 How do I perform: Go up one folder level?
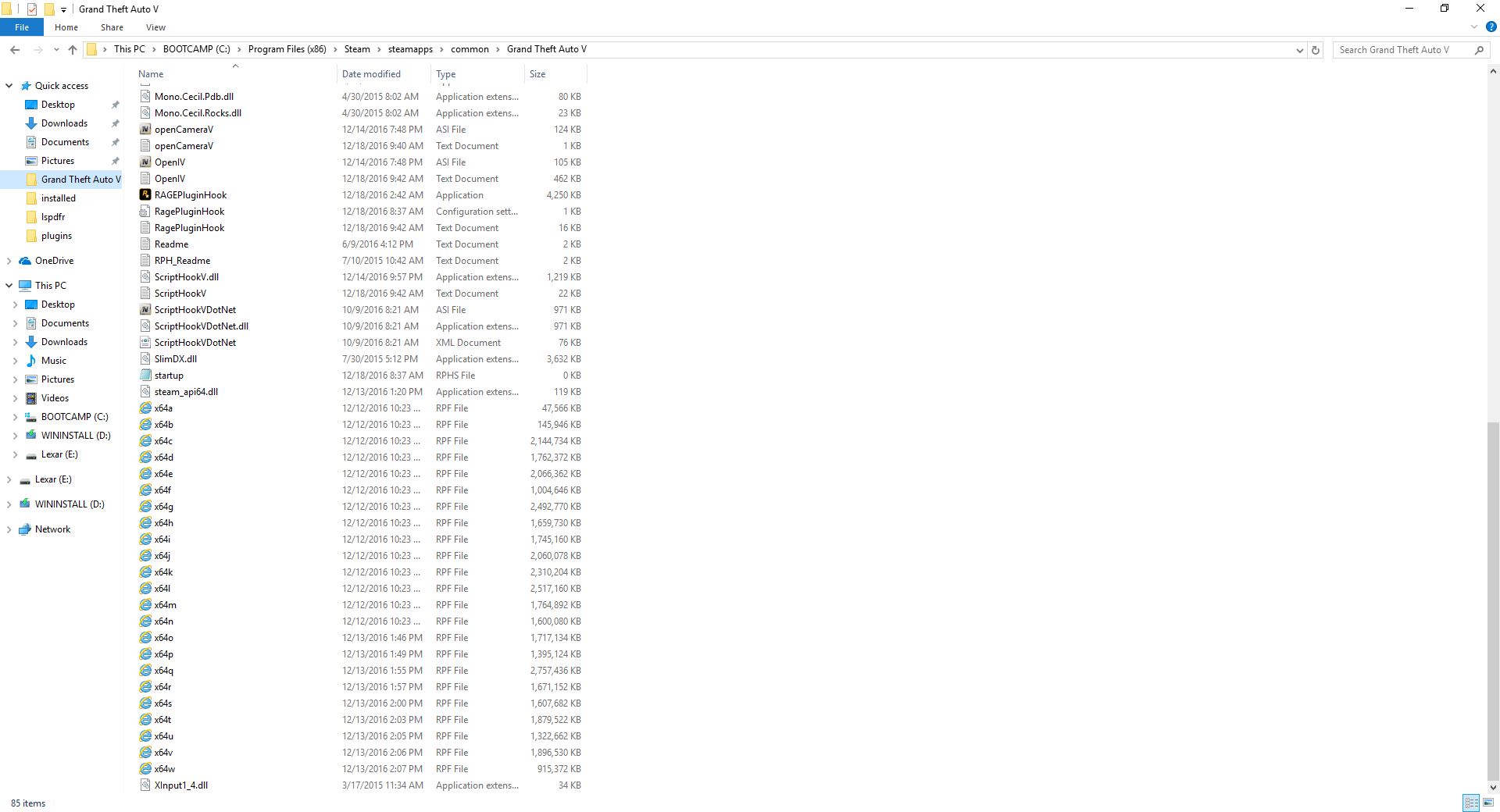(x=73, y=49)
